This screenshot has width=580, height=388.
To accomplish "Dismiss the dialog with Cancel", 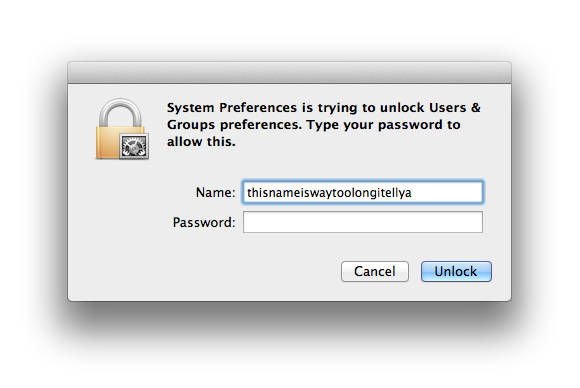I will pos(375,271).
